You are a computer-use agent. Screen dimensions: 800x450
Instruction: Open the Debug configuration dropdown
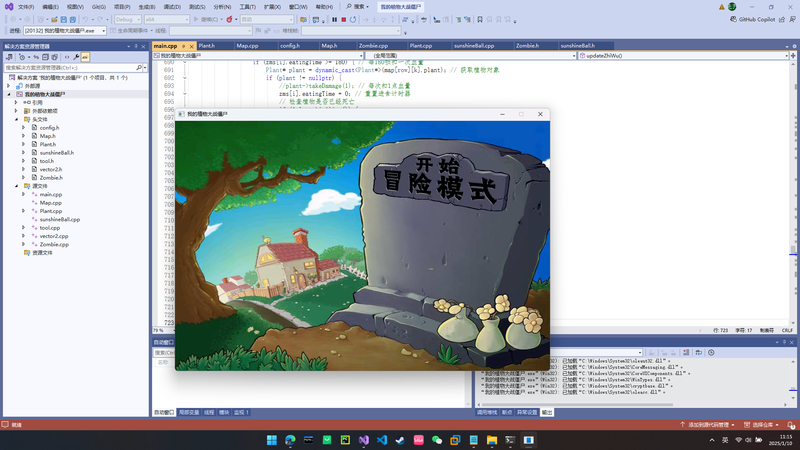coord(128,19)
